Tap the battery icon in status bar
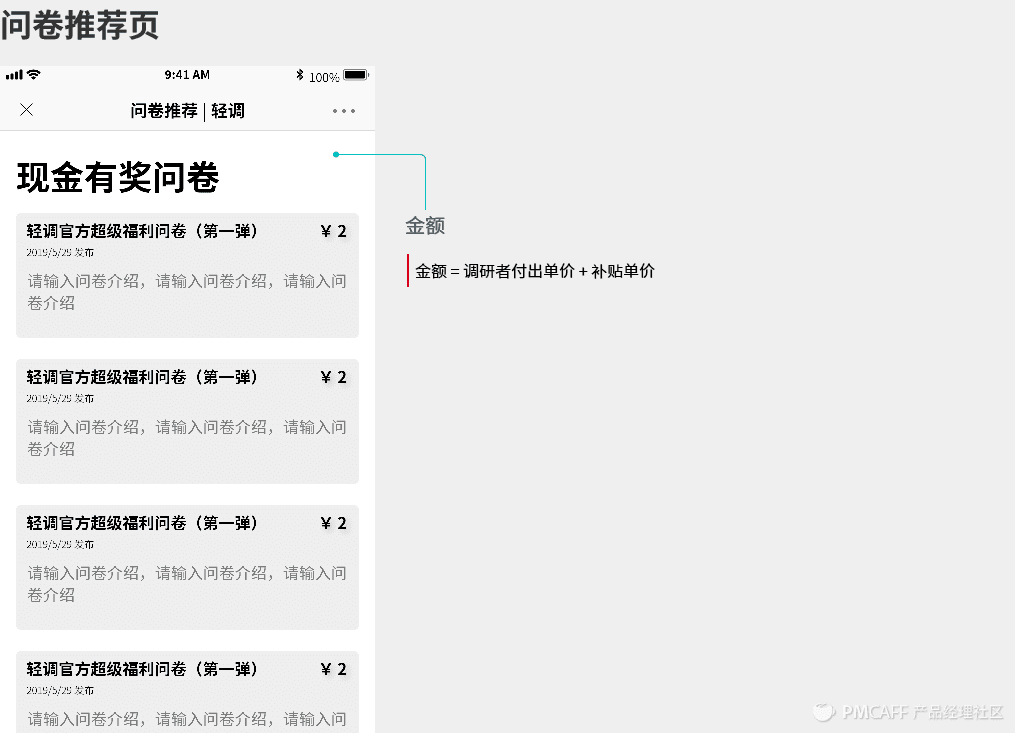The width and height of the screenshot is (1015, 733). pyautogui.click(x=356, y=75)
